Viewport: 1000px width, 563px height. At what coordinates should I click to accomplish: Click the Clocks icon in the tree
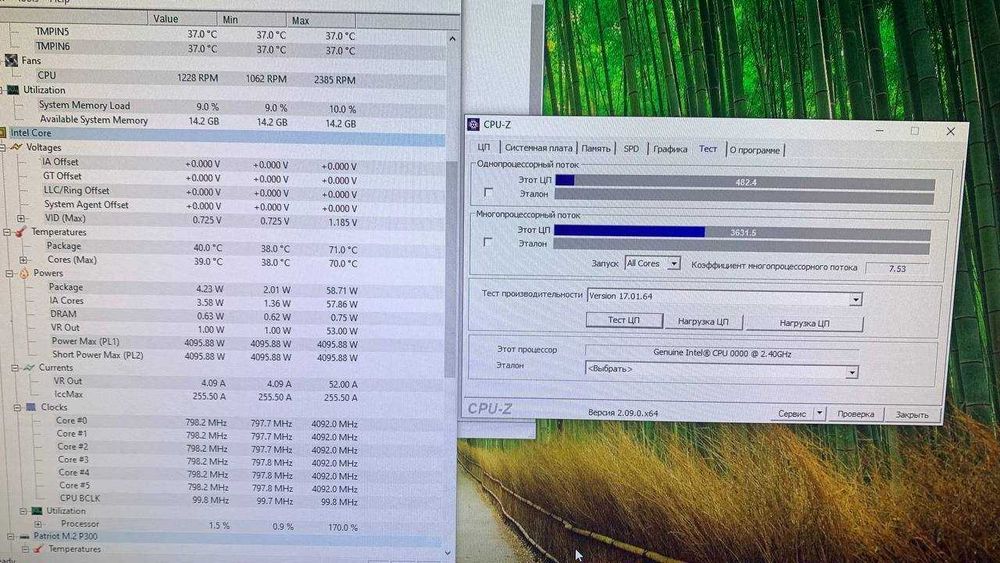pos(31,407)
